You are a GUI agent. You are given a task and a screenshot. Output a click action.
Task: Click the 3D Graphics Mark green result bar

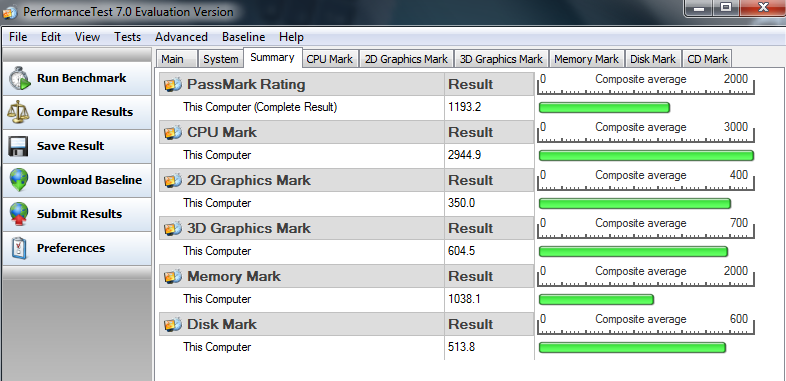point(633,251)
